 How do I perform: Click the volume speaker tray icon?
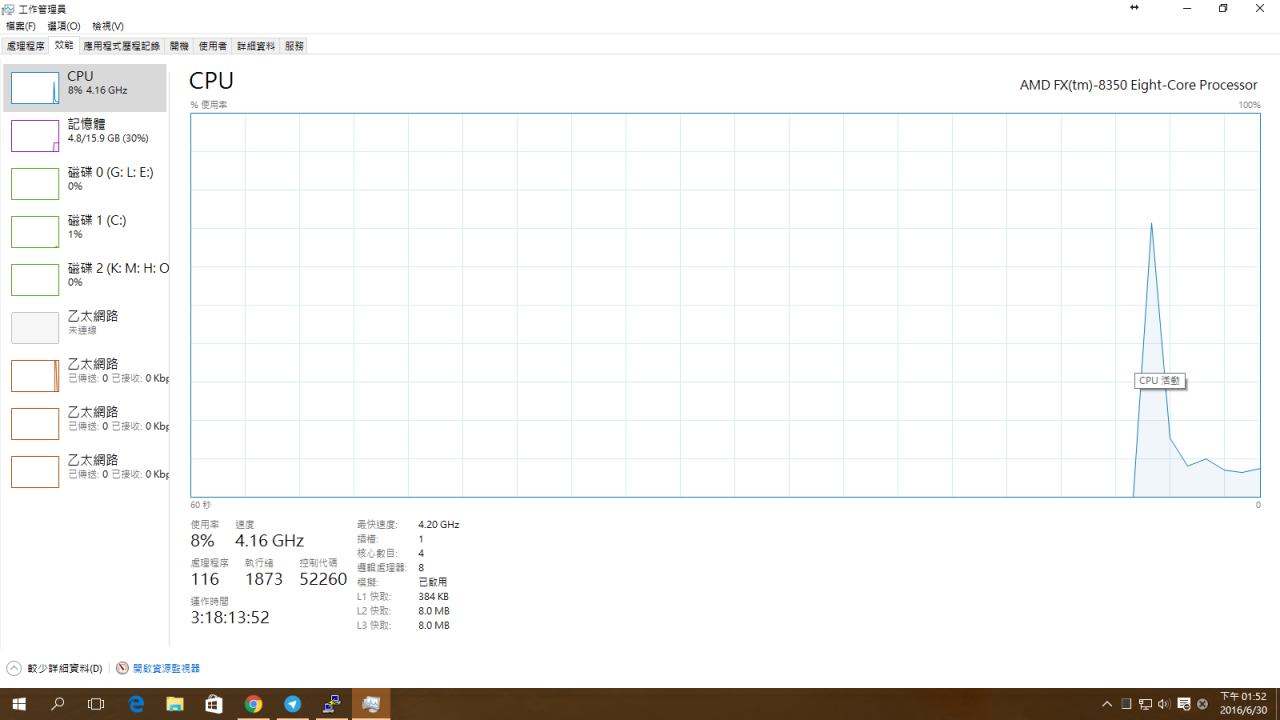click(x=1164, y=704)
